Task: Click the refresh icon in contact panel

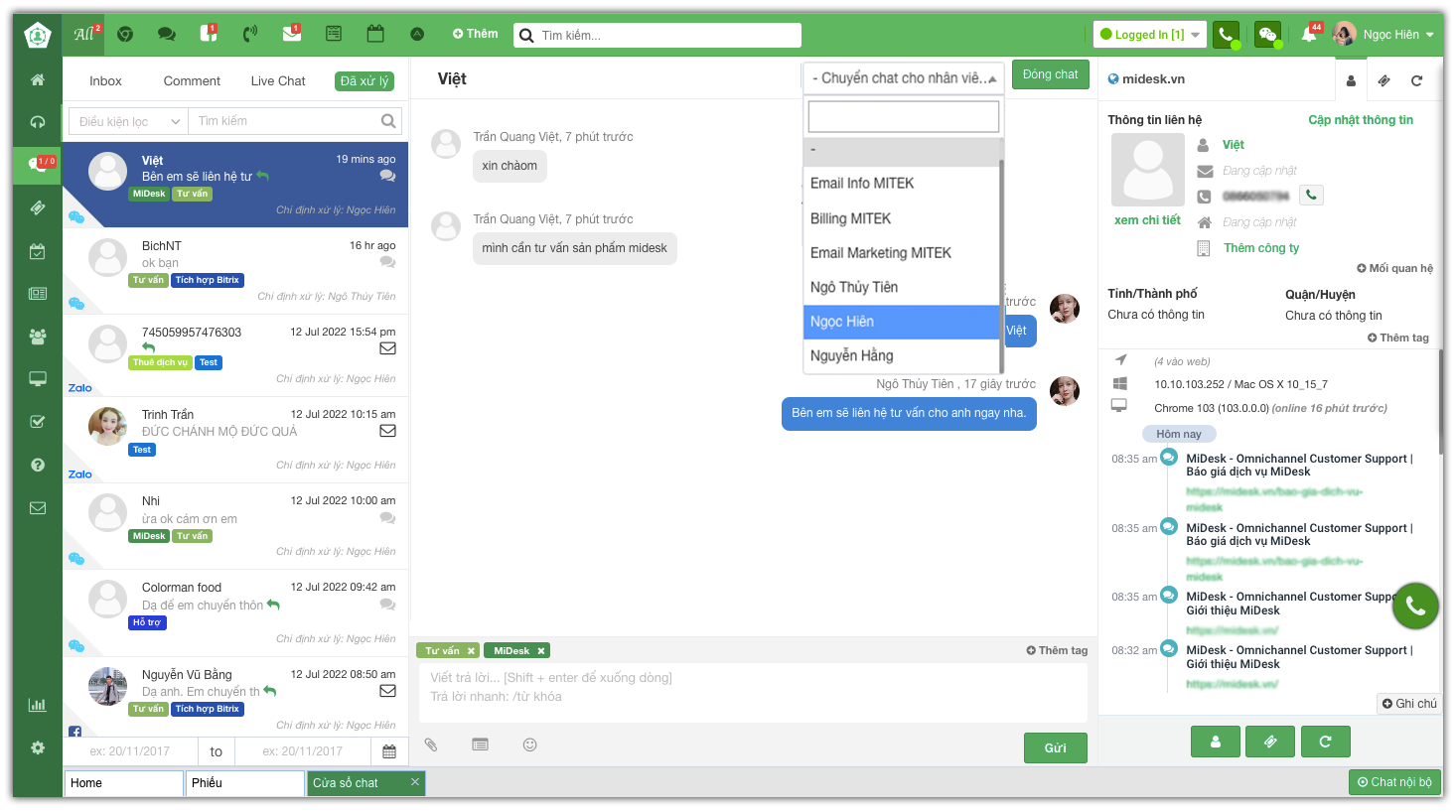Action: 1416,80
